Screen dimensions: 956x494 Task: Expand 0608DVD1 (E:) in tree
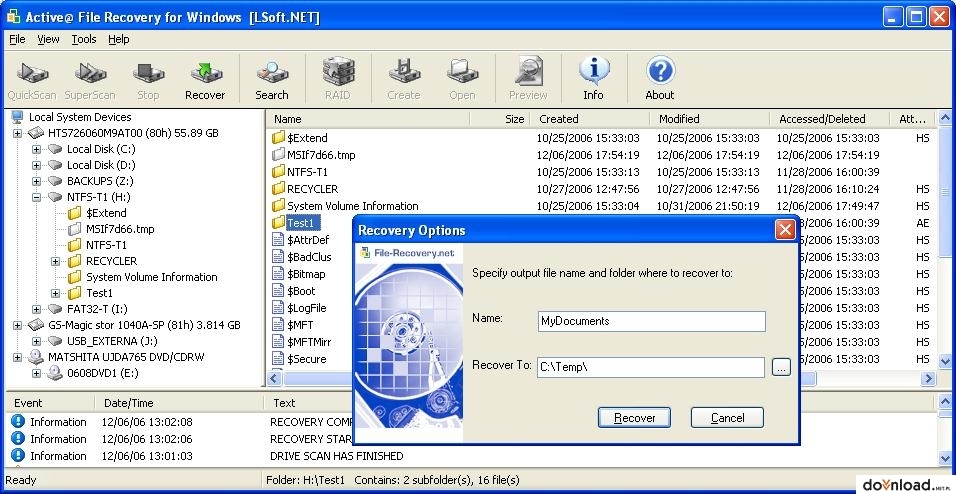[37, 373]
